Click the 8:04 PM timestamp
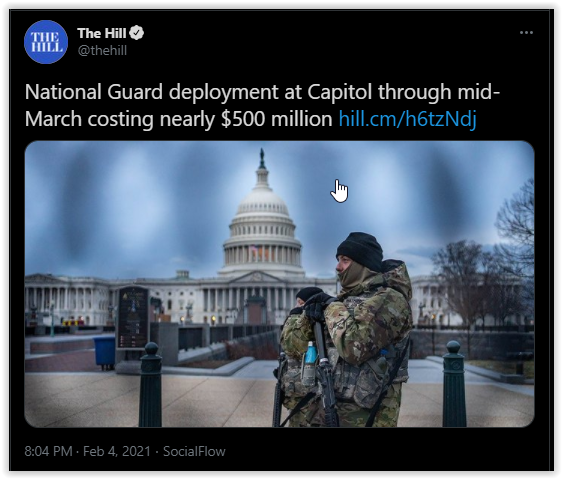 click(x=48, y=451)
